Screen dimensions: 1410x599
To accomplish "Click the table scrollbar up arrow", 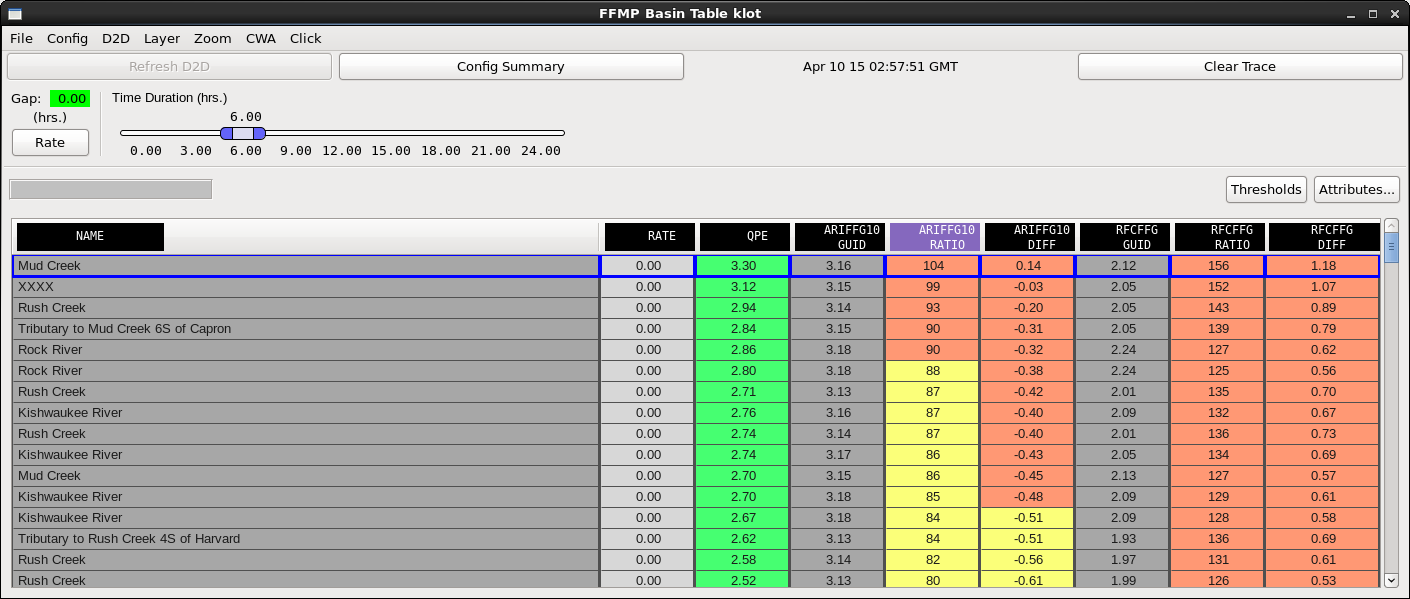I will [x=1391, y=226].
